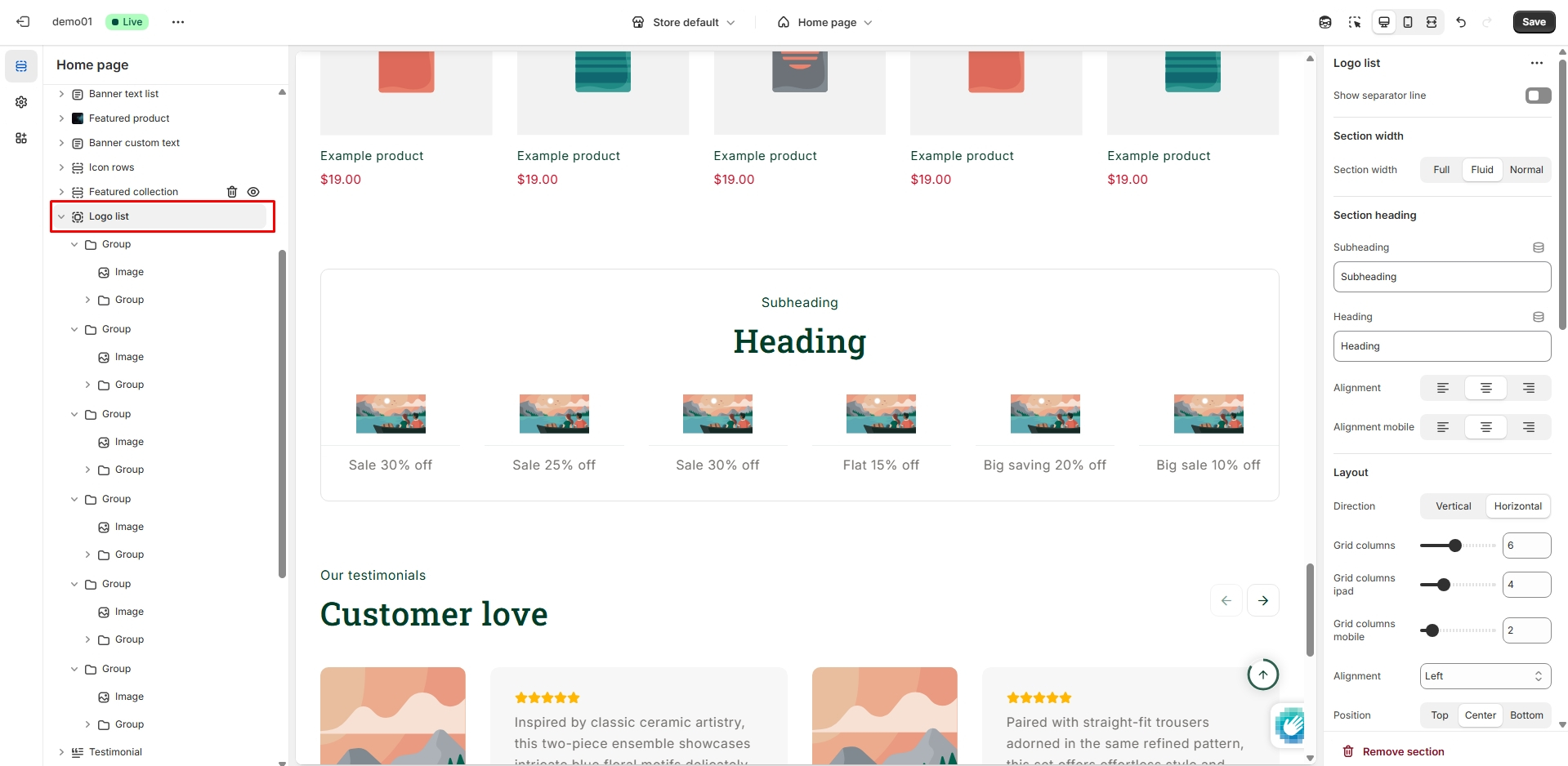Open the app embeds sidebar icon
This screenshot has width=1568, height=766.
(x=21, y=138)
